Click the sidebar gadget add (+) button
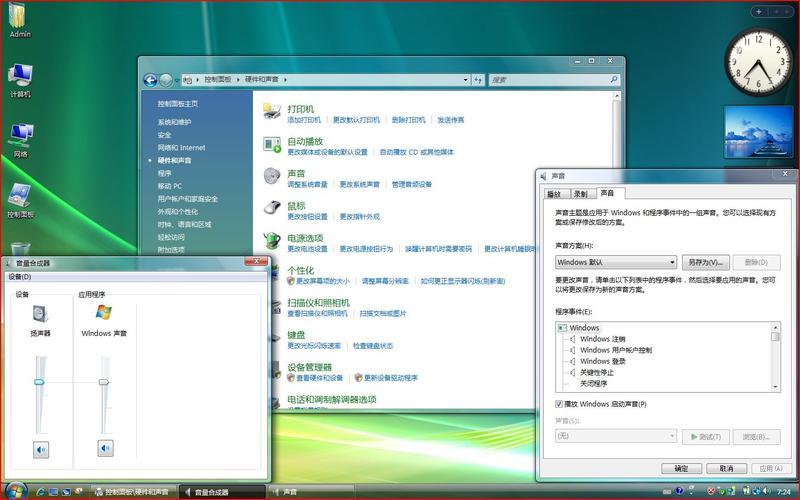 759,11
